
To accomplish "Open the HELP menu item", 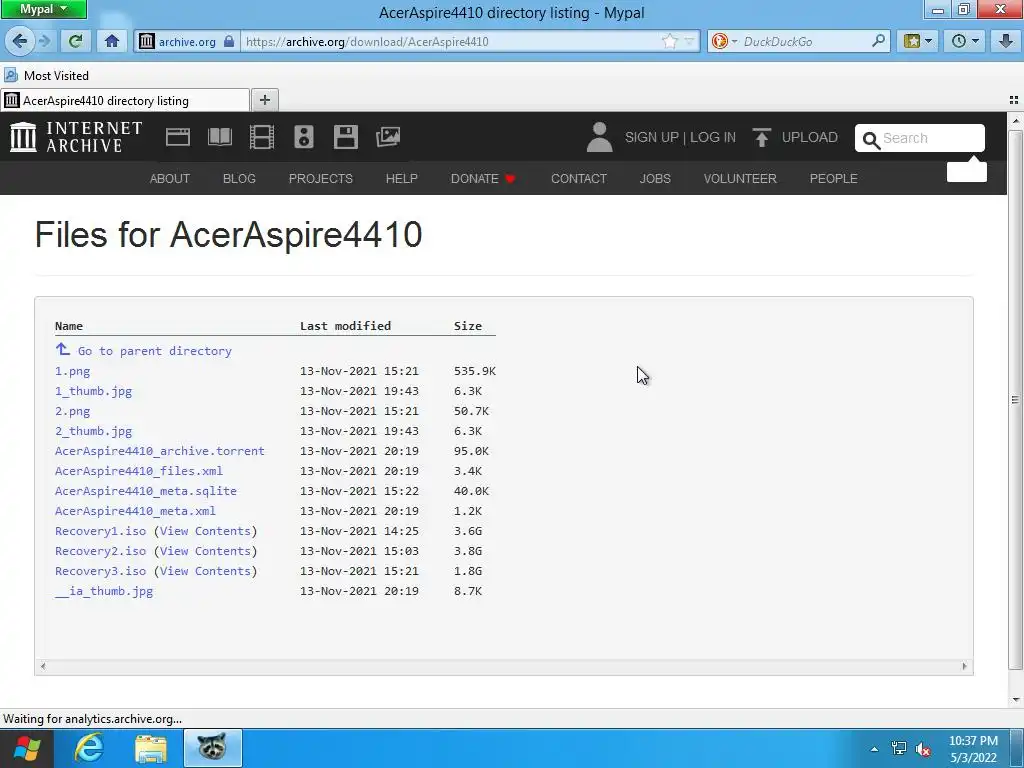I will pos(402,178).
